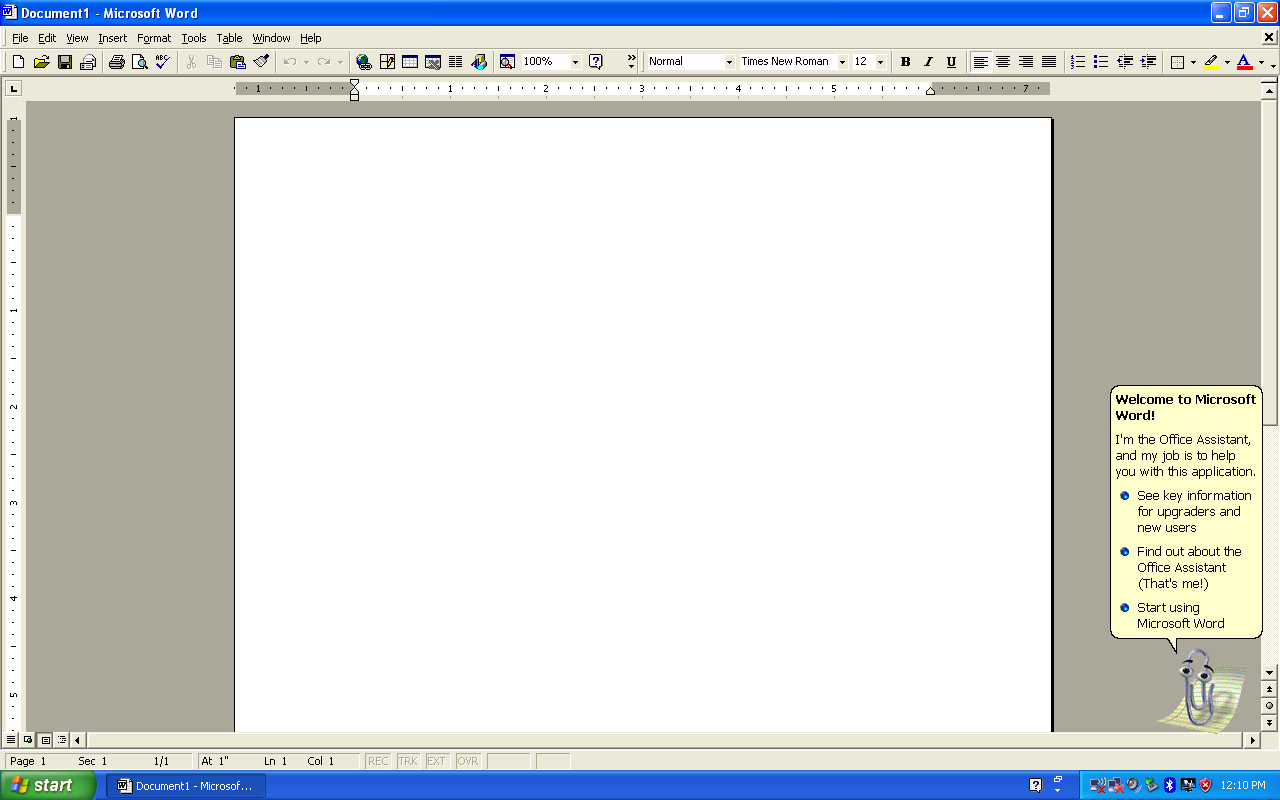The image size is (1280, 800).
Task: Enable Center paragraph alignment
Action: tap(1003, 62)
